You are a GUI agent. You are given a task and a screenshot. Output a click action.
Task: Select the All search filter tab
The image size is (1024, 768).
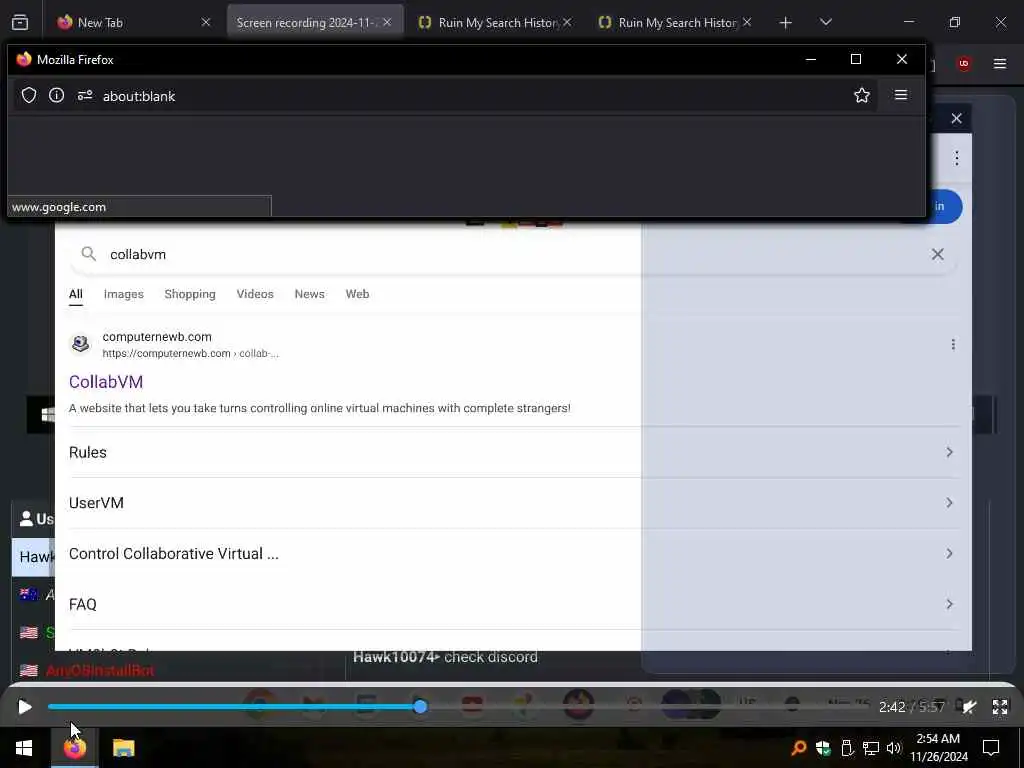(x=76, y=295)
